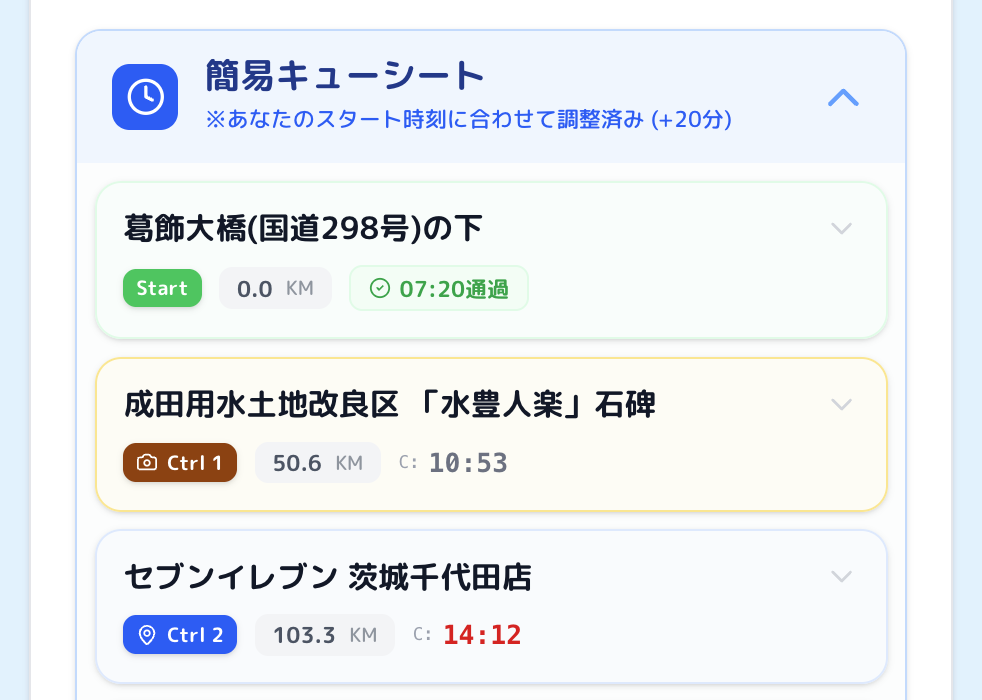This screenshot has width=982, height=700.
Task: Click the start time adjustment note (+20分)
Action: [469, 120]
